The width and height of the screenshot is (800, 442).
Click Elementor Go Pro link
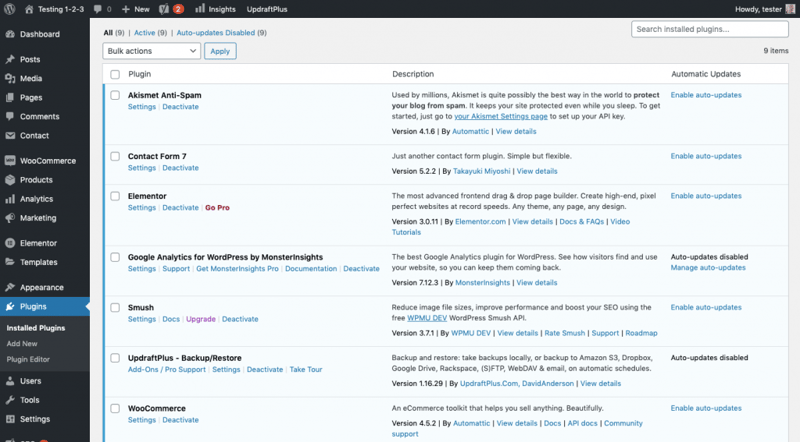217,208
